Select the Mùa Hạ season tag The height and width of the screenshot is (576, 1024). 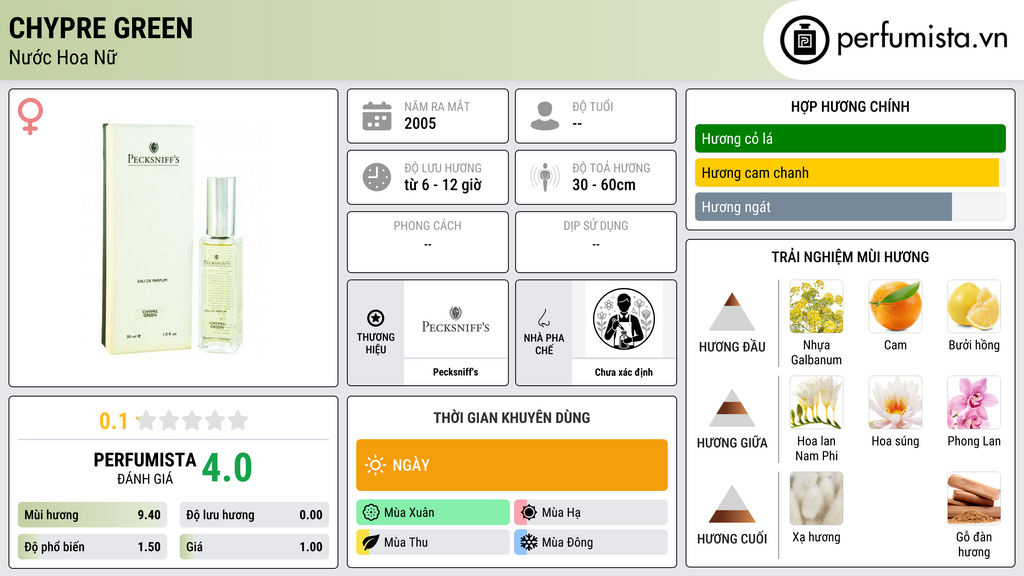pyautogui.click(x=591, y=513)
